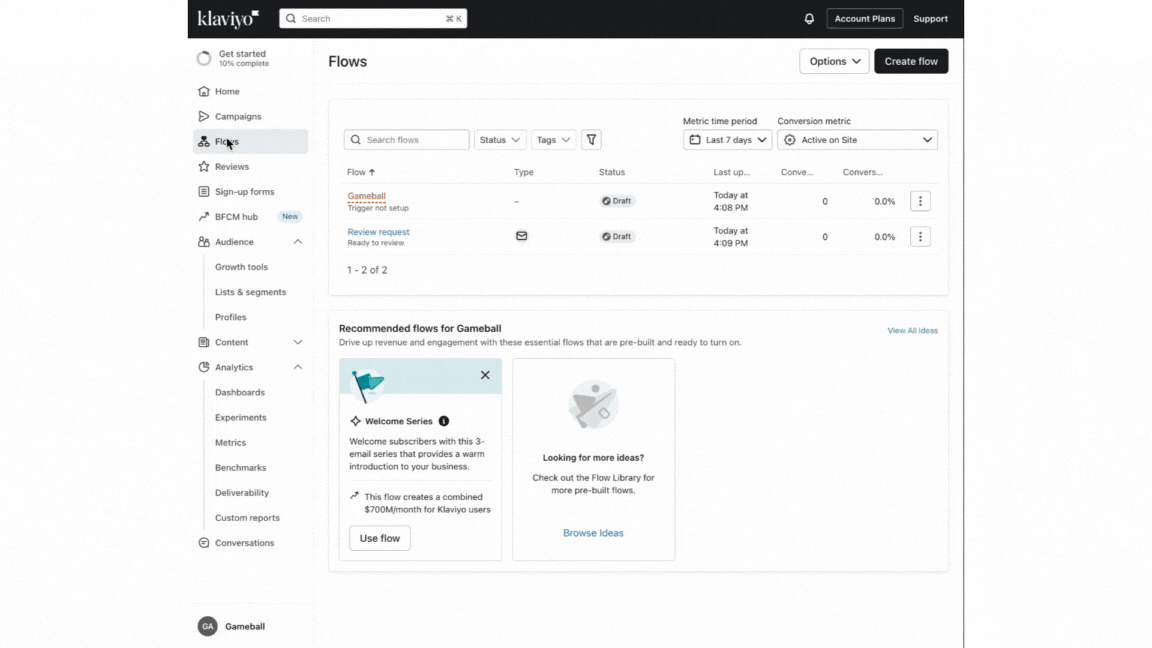Click the Last up... column header

(731, 172)
